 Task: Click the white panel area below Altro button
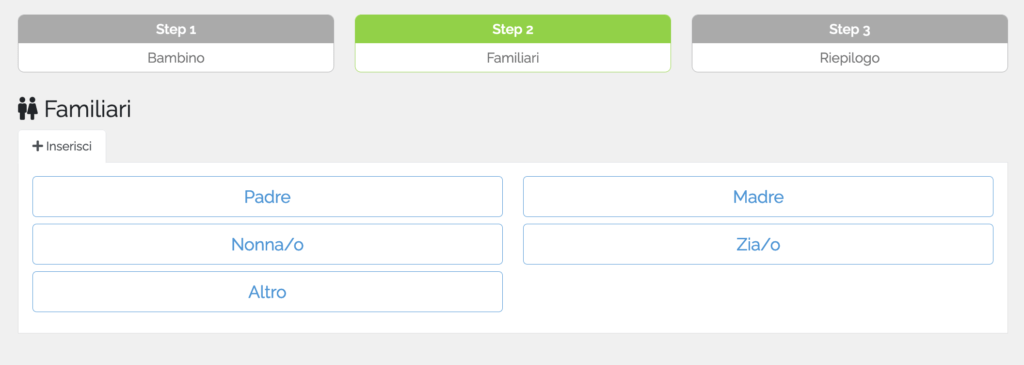coord(267,323)
